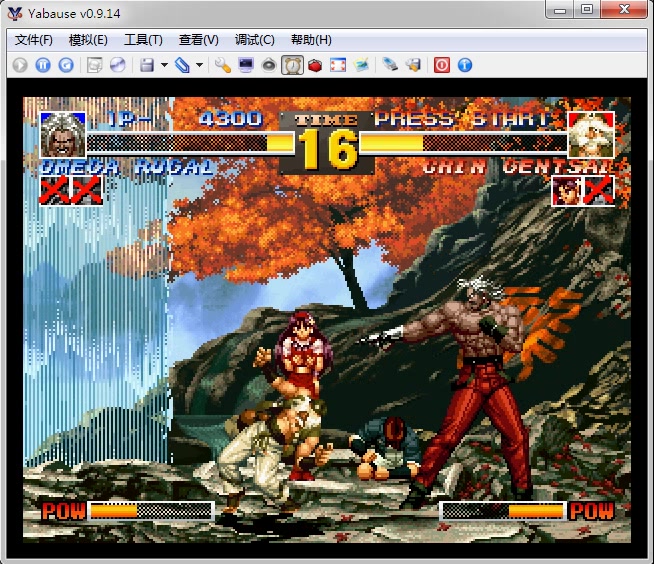Click the OMEGA RUGAL name label

tap(128, 168)
